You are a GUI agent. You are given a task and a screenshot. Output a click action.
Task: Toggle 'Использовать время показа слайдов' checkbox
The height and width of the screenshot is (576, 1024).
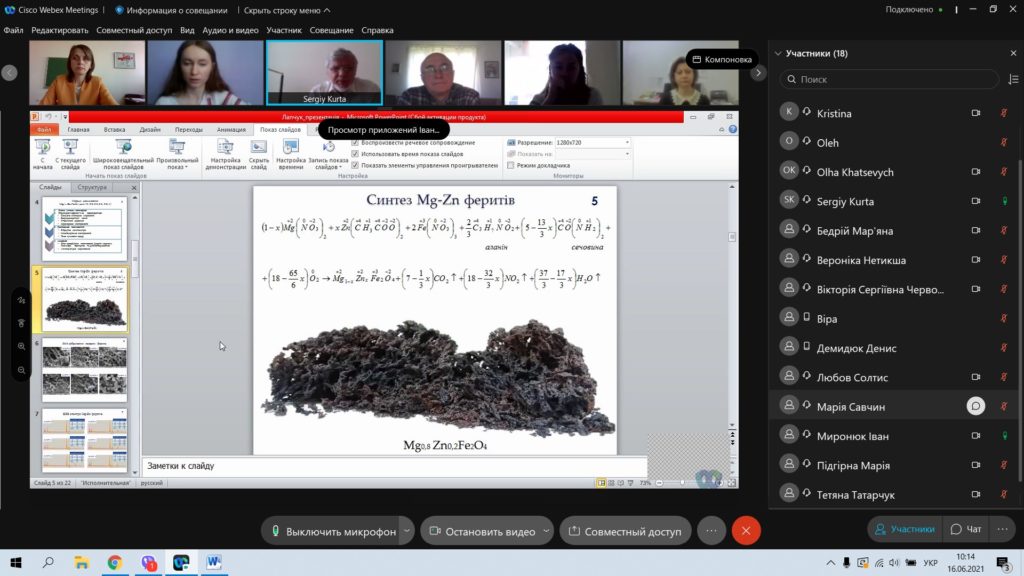point(355,154)
